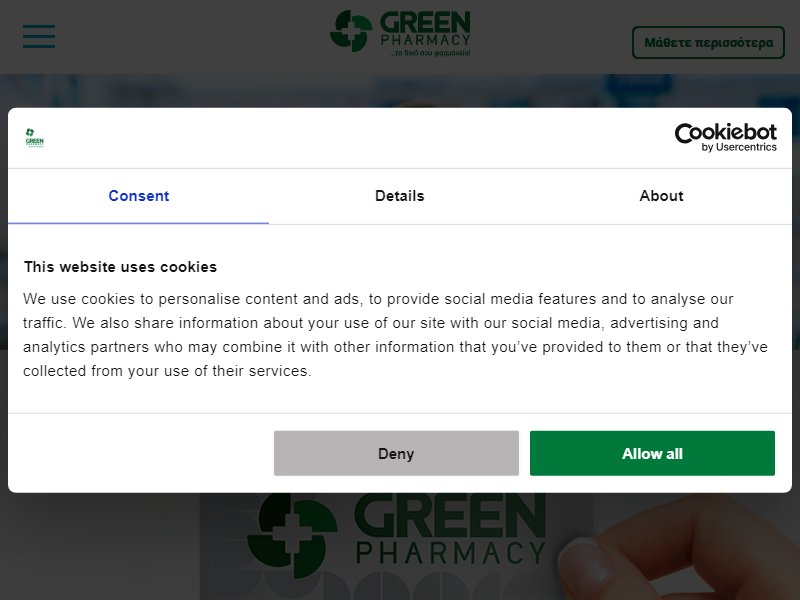Open the hamburger navigation menu
The width and height of the screenshot is (800, 600).
(39, 36)
